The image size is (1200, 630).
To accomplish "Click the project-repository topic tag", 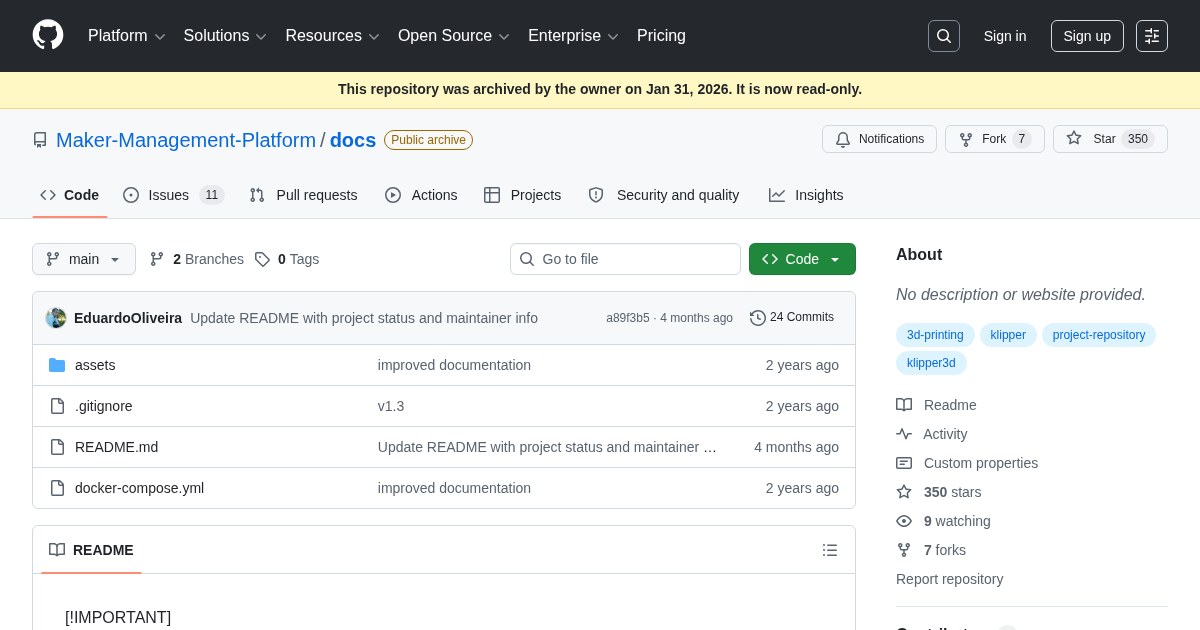I will pyautogui.click(x=1099, y=335).
